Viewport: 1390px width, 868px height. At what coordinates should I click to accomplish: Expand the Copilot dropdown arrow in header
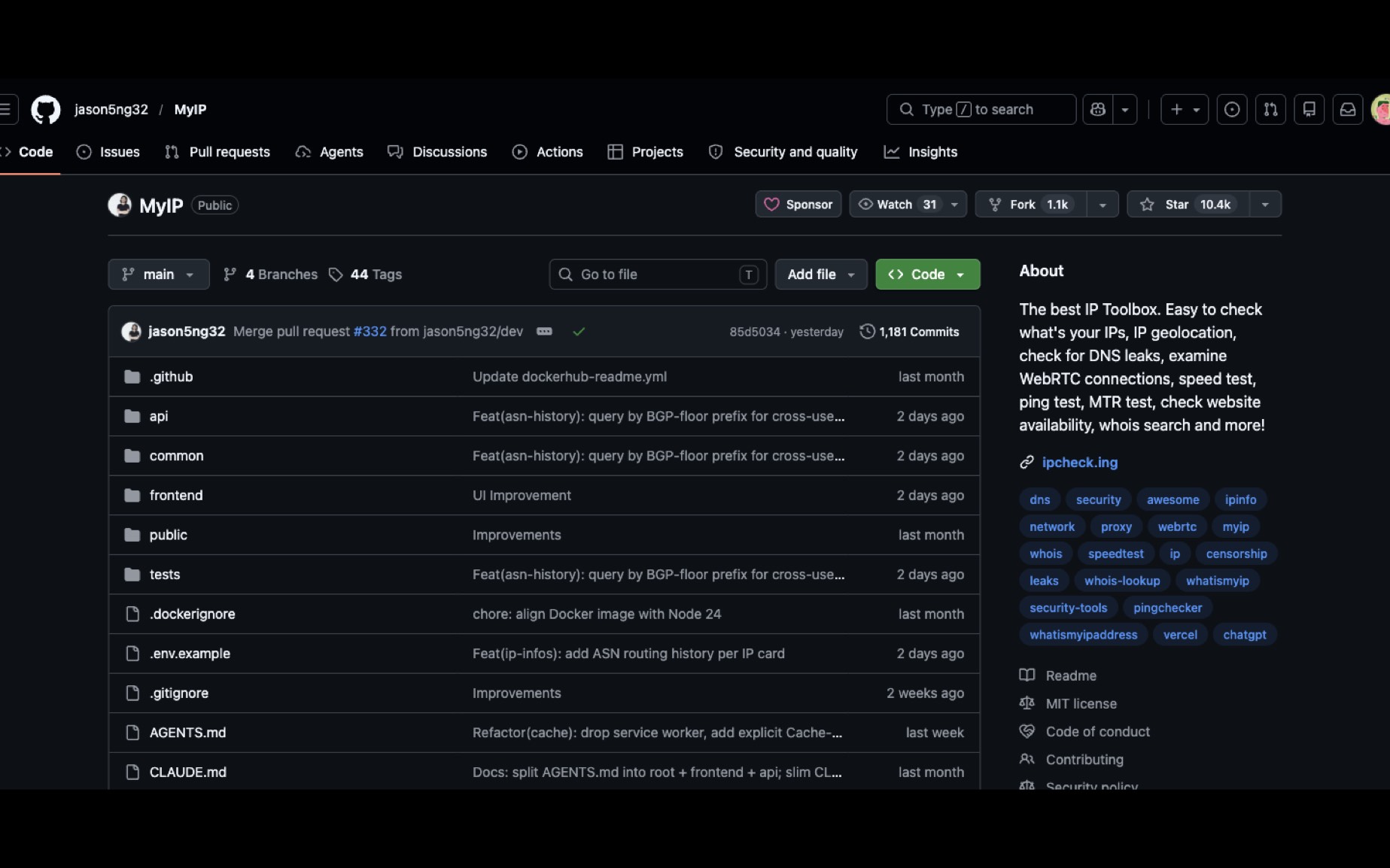[x=1125, y=110]
